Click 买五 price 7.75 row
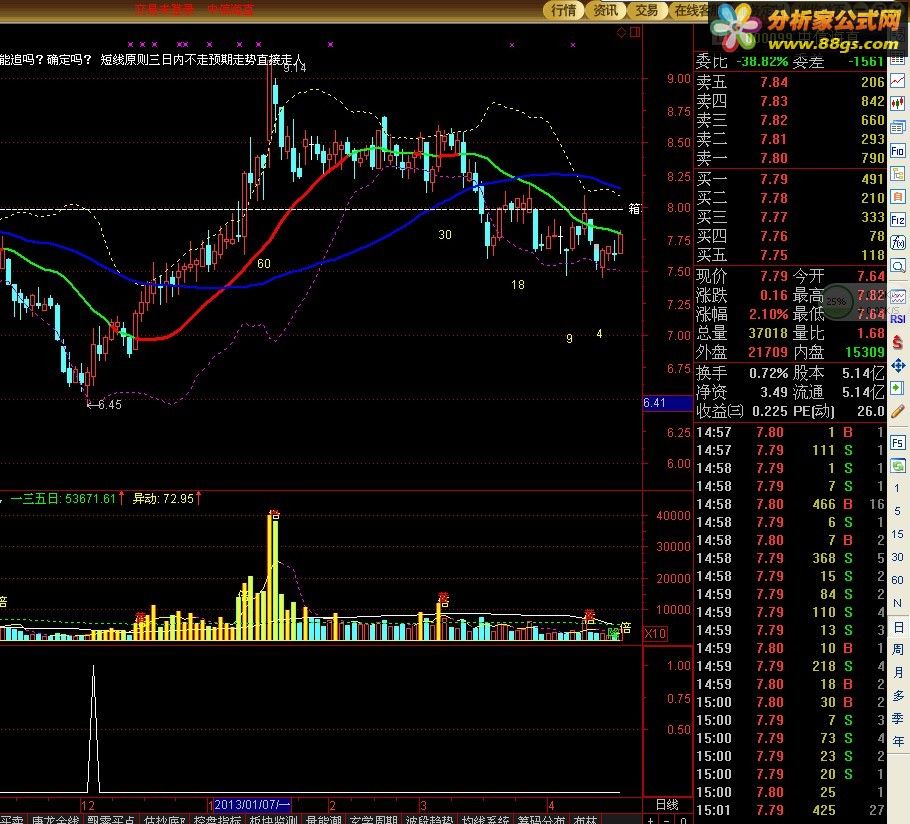 click(x=790, y=255)
